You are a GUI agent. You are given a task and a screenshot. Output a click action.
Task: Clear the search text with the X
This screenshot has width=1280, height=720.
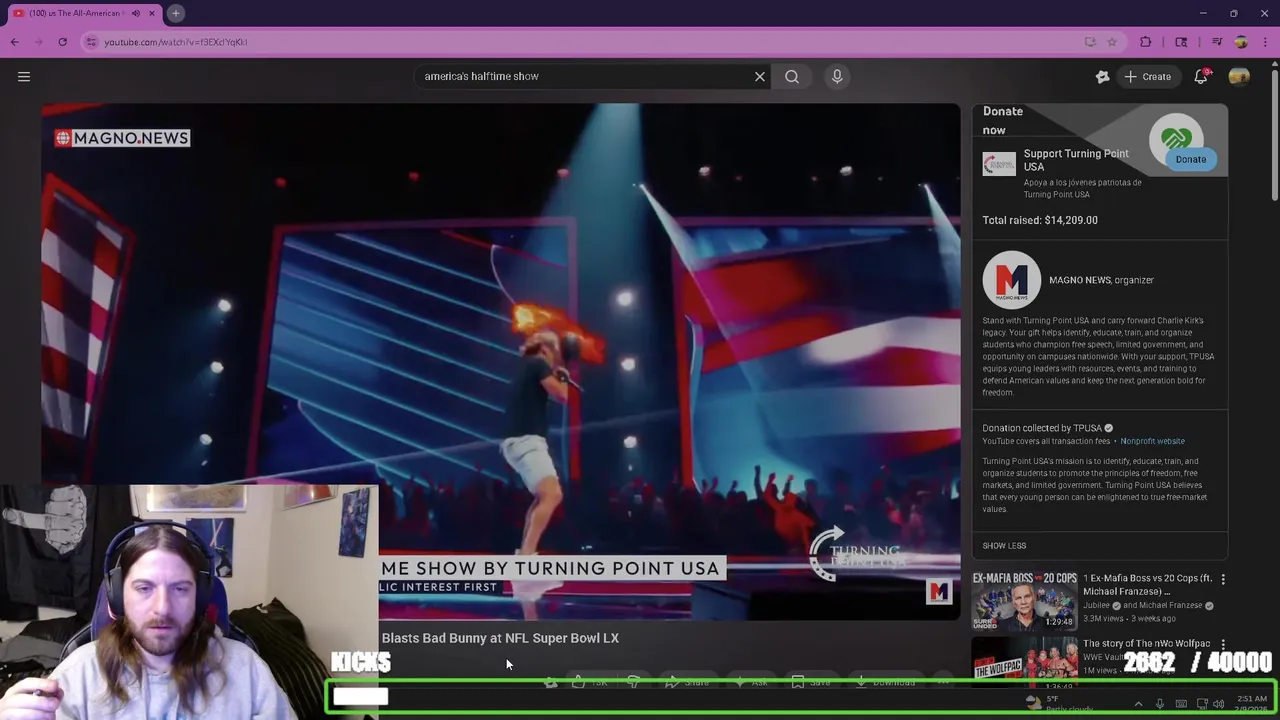pyautogui.click(x=760, y=76)
